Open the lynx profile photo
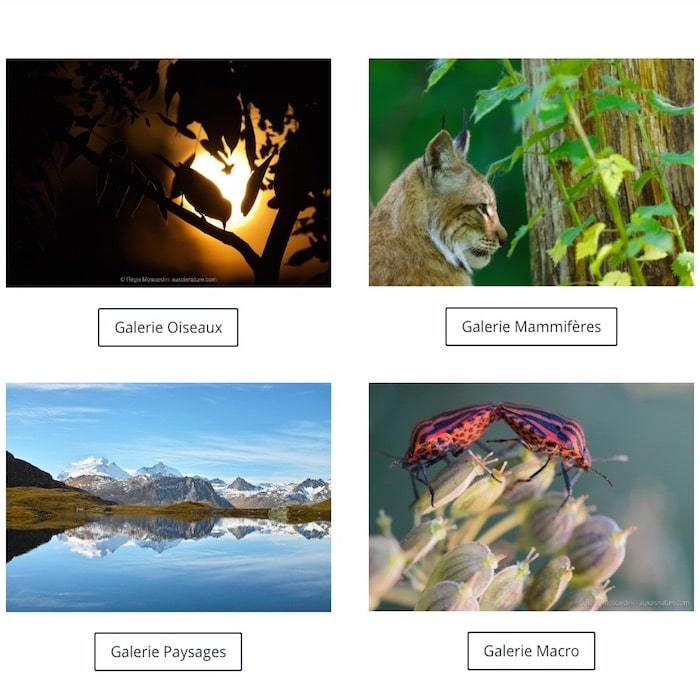Screen dimensions: 700x700 (x=531, y=172)
